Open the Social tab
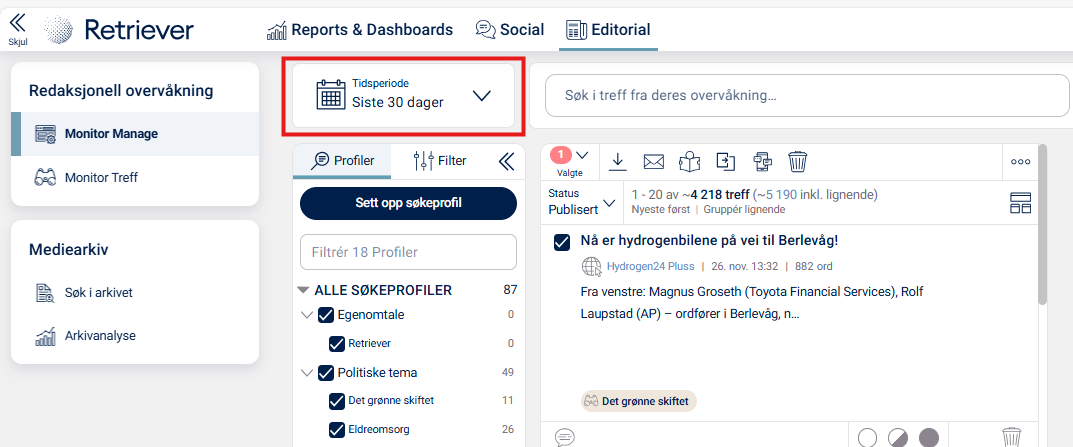The height and width of the screenshot is (447, 1073). pos(510,29)
